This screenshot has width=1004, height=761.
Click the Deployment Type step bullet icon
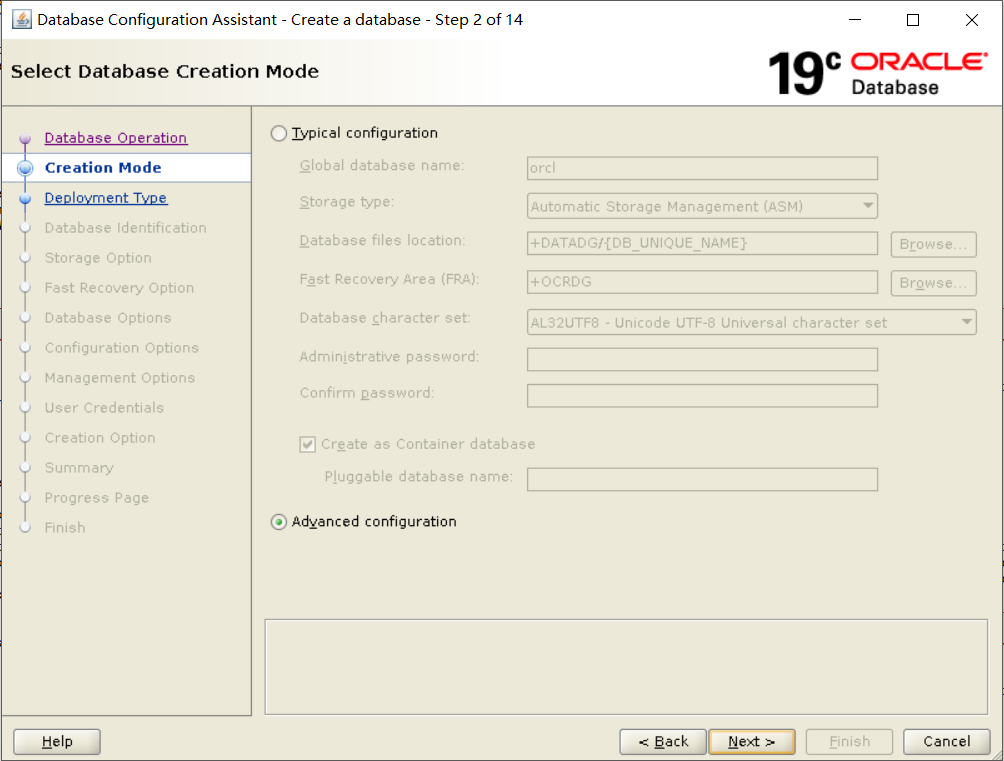(x=25, y=199)
